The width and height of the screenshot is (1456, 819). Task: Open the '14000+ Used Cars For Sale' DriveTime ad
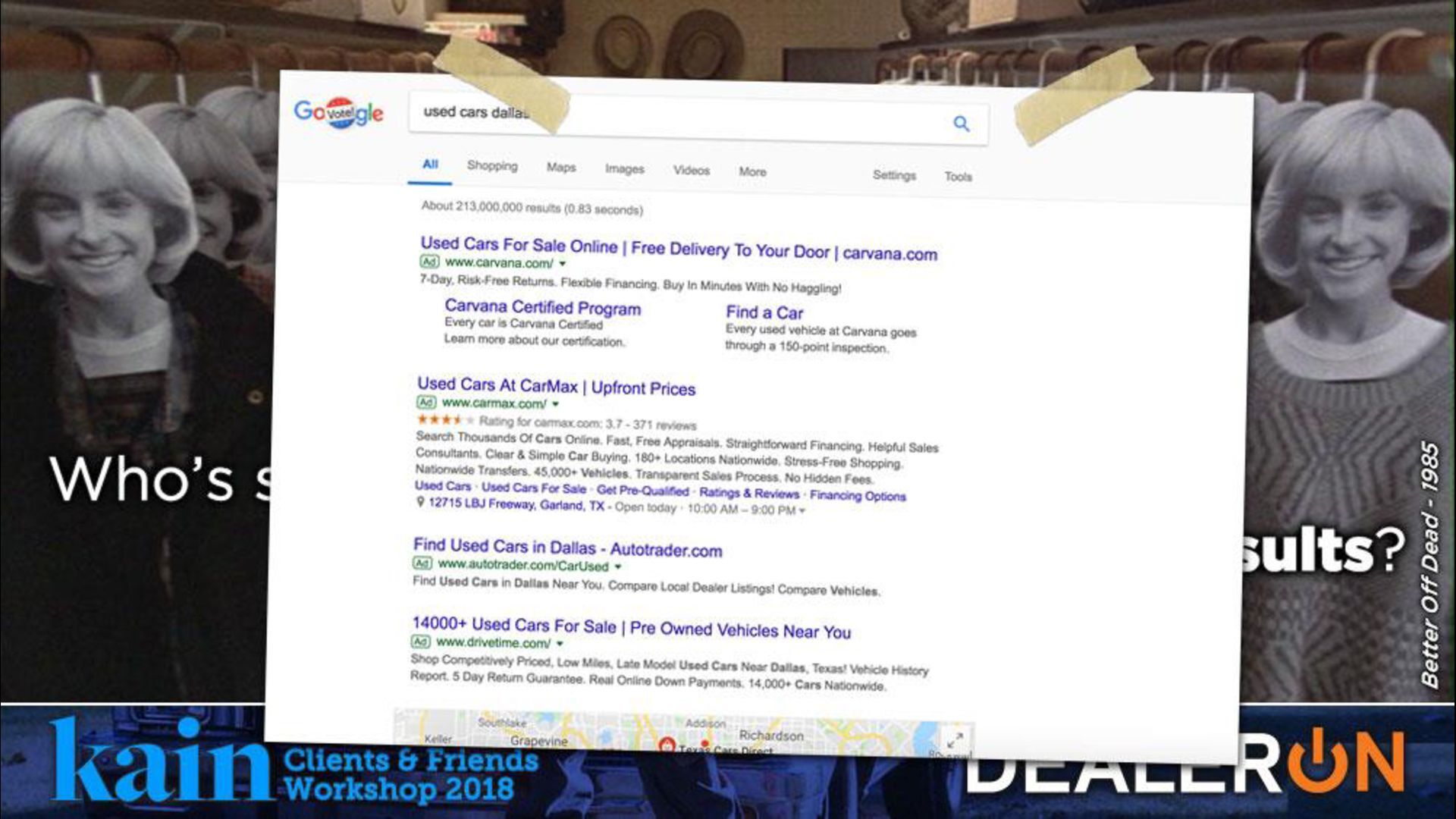click(x=631, y=627)
